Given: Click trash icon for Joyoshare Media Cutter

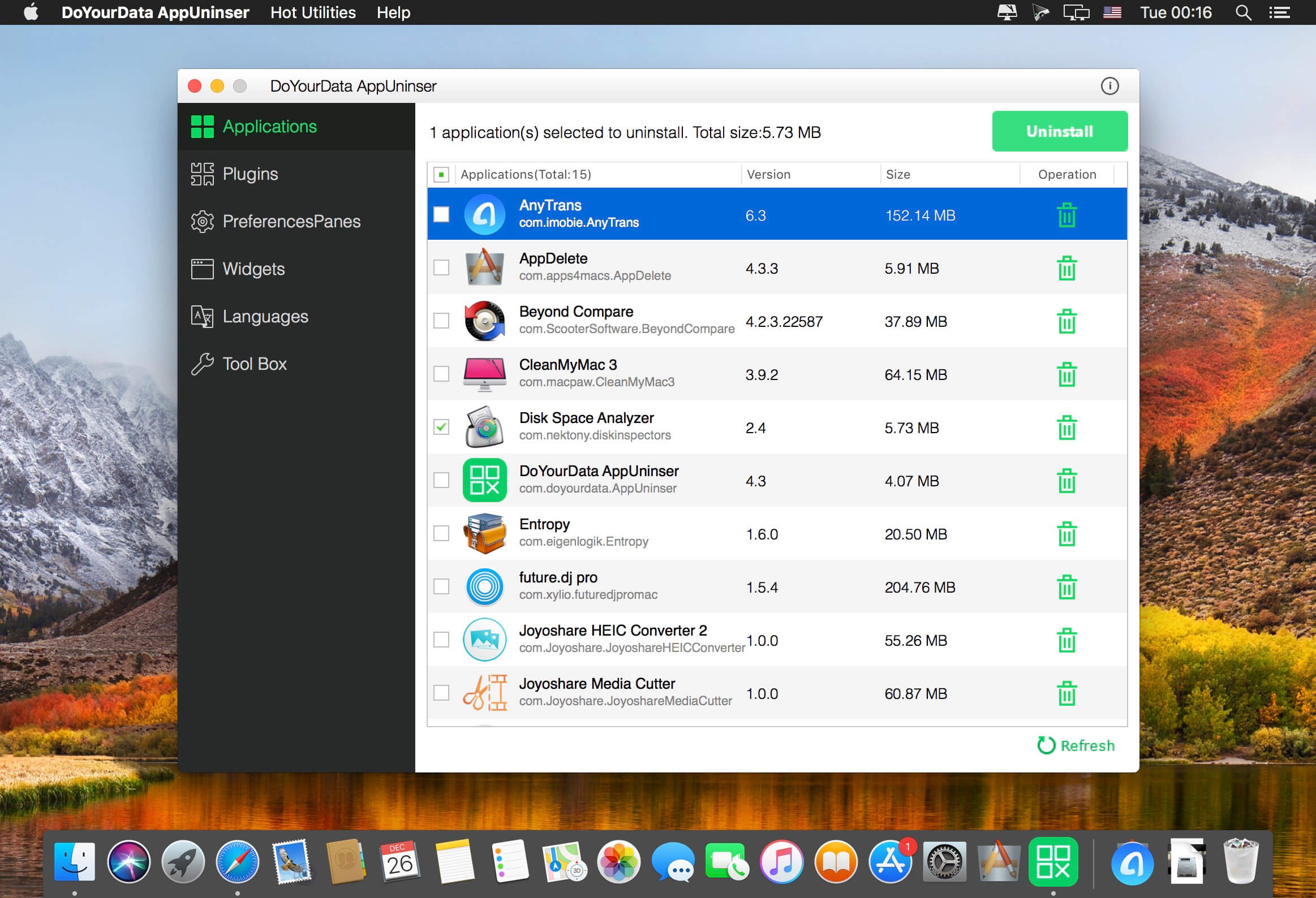Looking at the screenshot, I should (1066, 694).
